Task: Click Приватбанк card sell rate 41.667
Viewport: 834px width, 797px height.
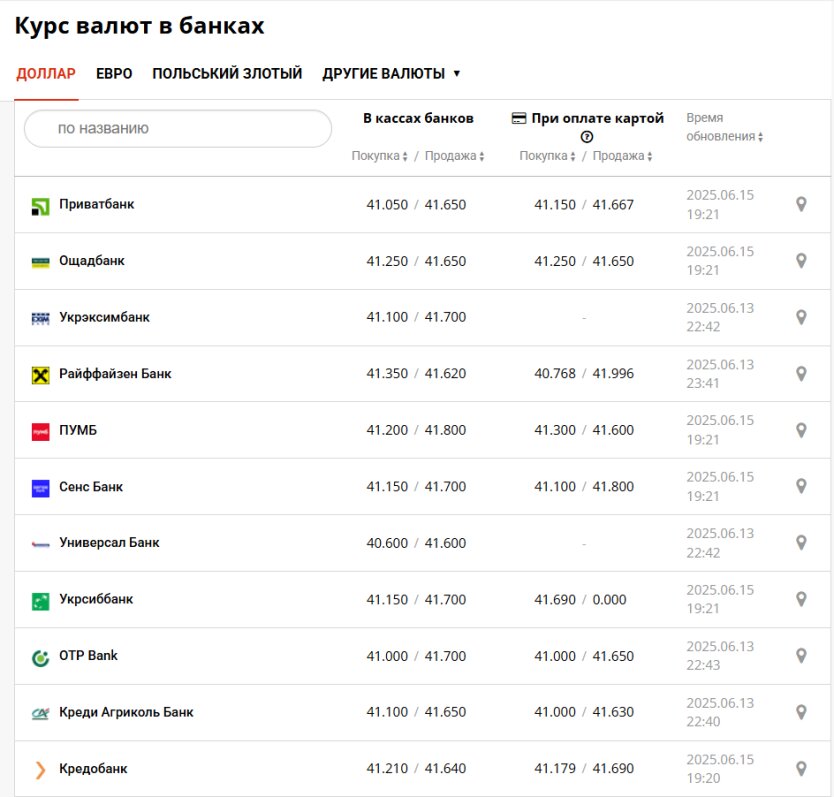Action: tap(613, 205)
